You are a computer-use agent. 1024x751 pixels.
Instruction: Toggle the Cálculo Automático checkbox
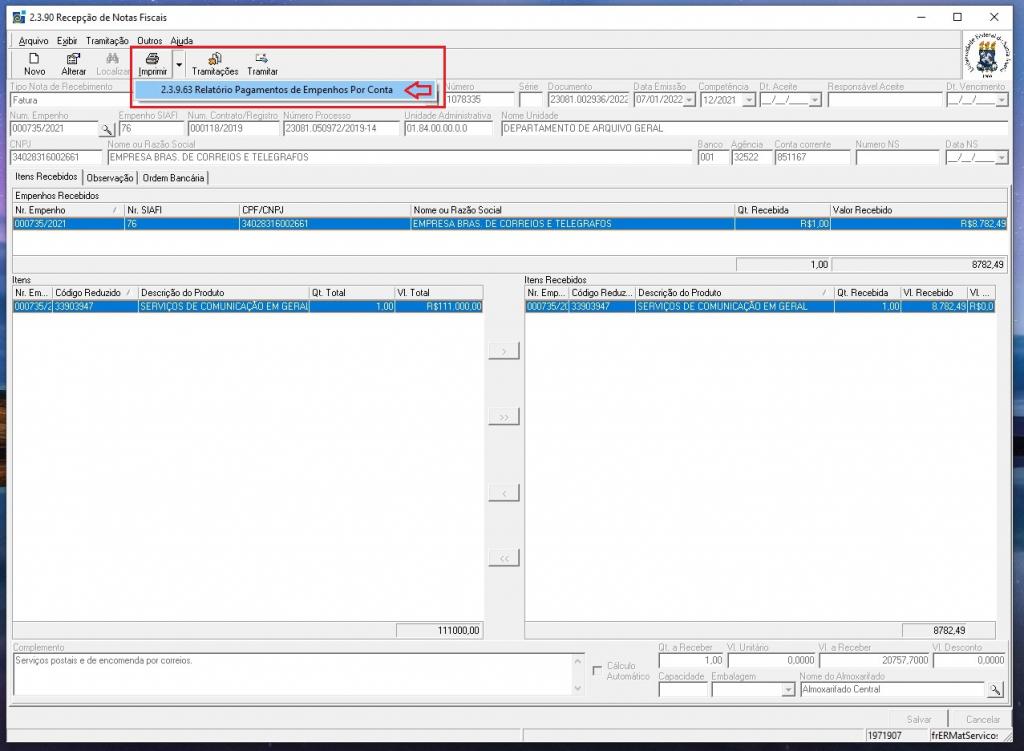(x=598, y=669)
